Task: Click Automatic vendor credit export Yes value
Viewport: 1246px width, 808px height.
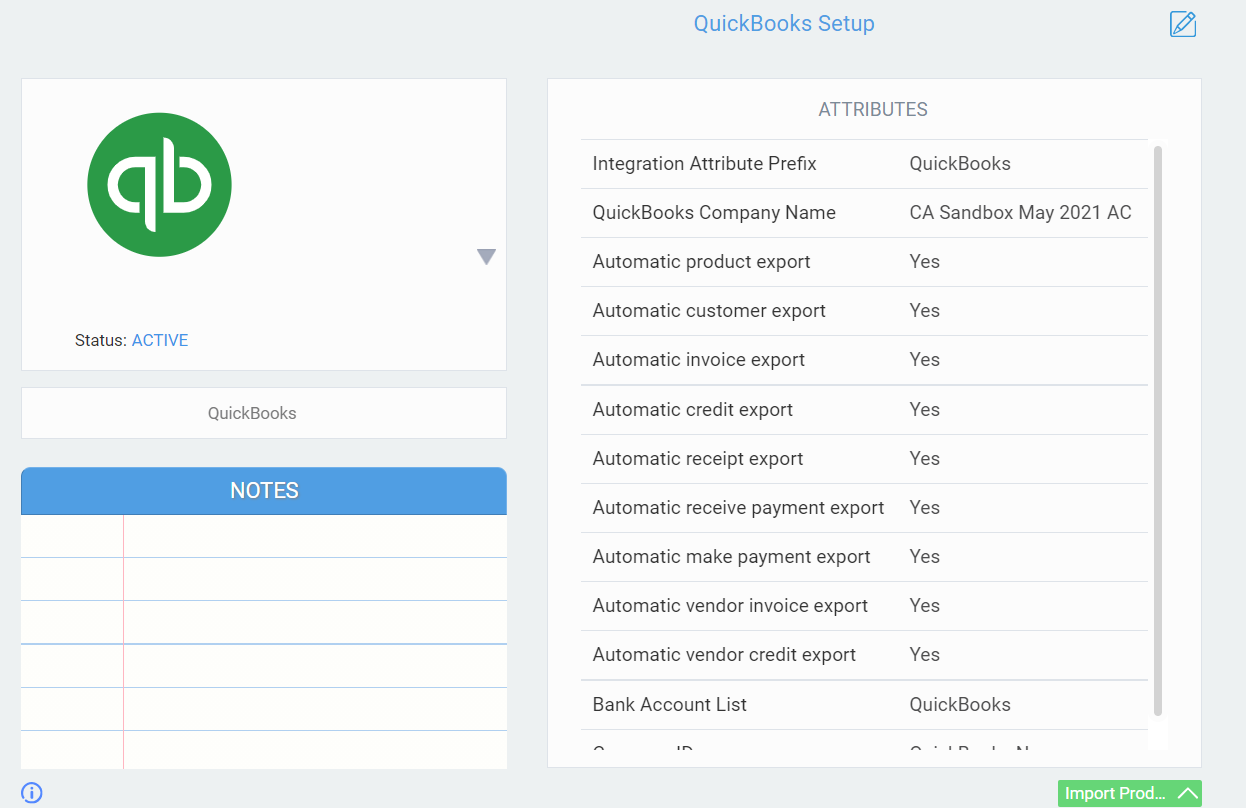Action: pos(924,655)
